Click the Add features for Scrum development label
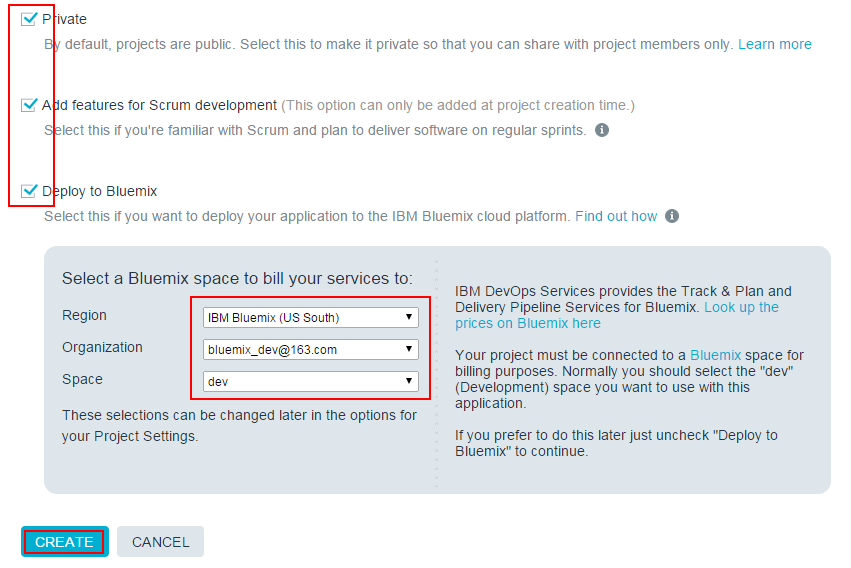The height and width of the screenshot is (568, 851). pyautogui.click(x=159, y=105)
